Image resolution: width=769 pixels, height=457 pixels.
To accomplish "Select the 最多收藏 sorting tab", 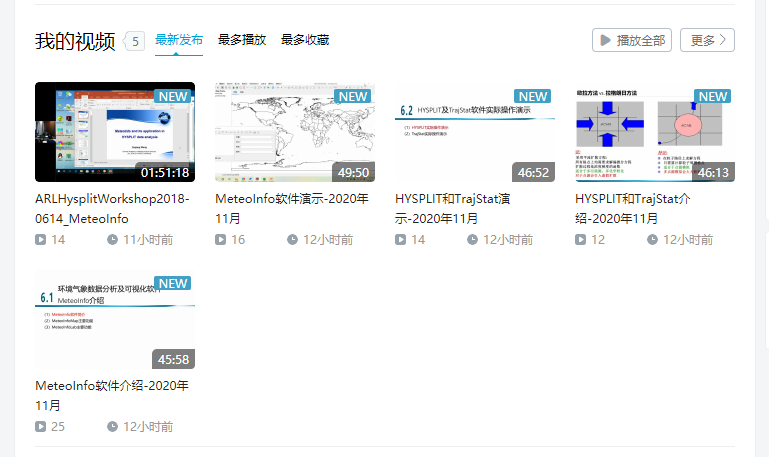I will pyautogui.click(x=305, y=40).
